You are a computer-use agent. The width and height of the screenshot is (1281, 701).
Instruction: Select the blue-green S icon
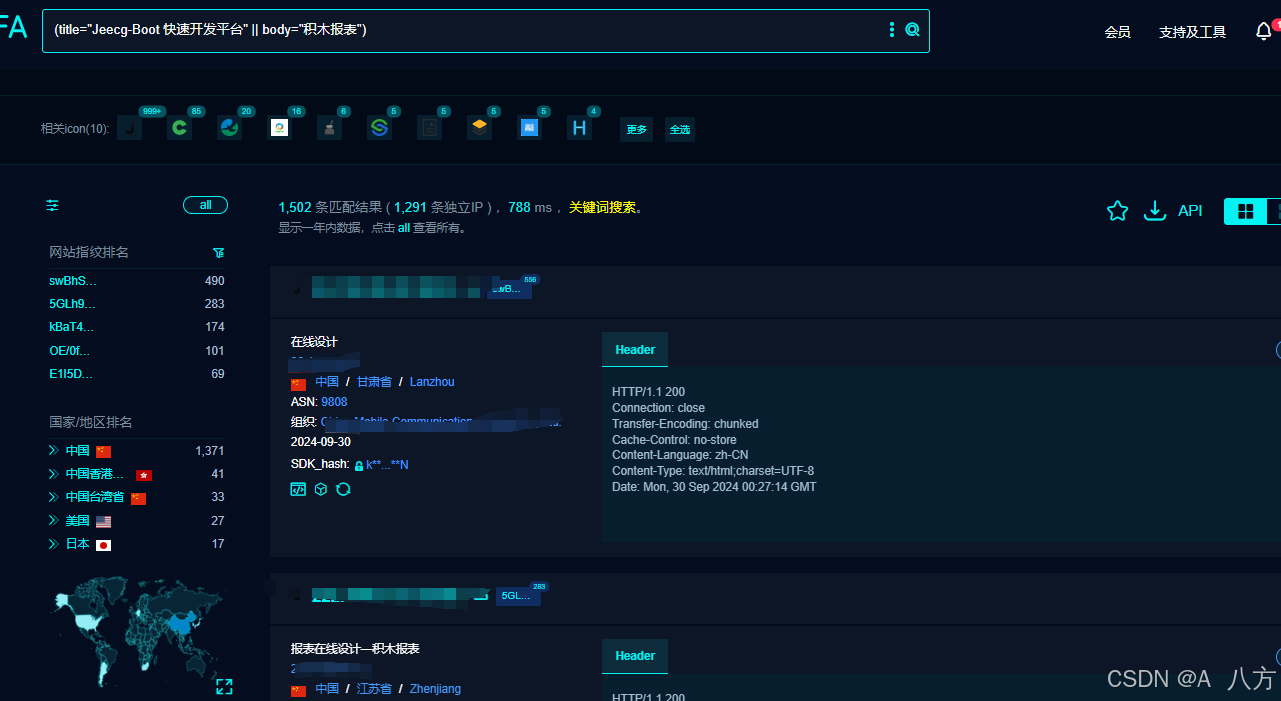379,127
